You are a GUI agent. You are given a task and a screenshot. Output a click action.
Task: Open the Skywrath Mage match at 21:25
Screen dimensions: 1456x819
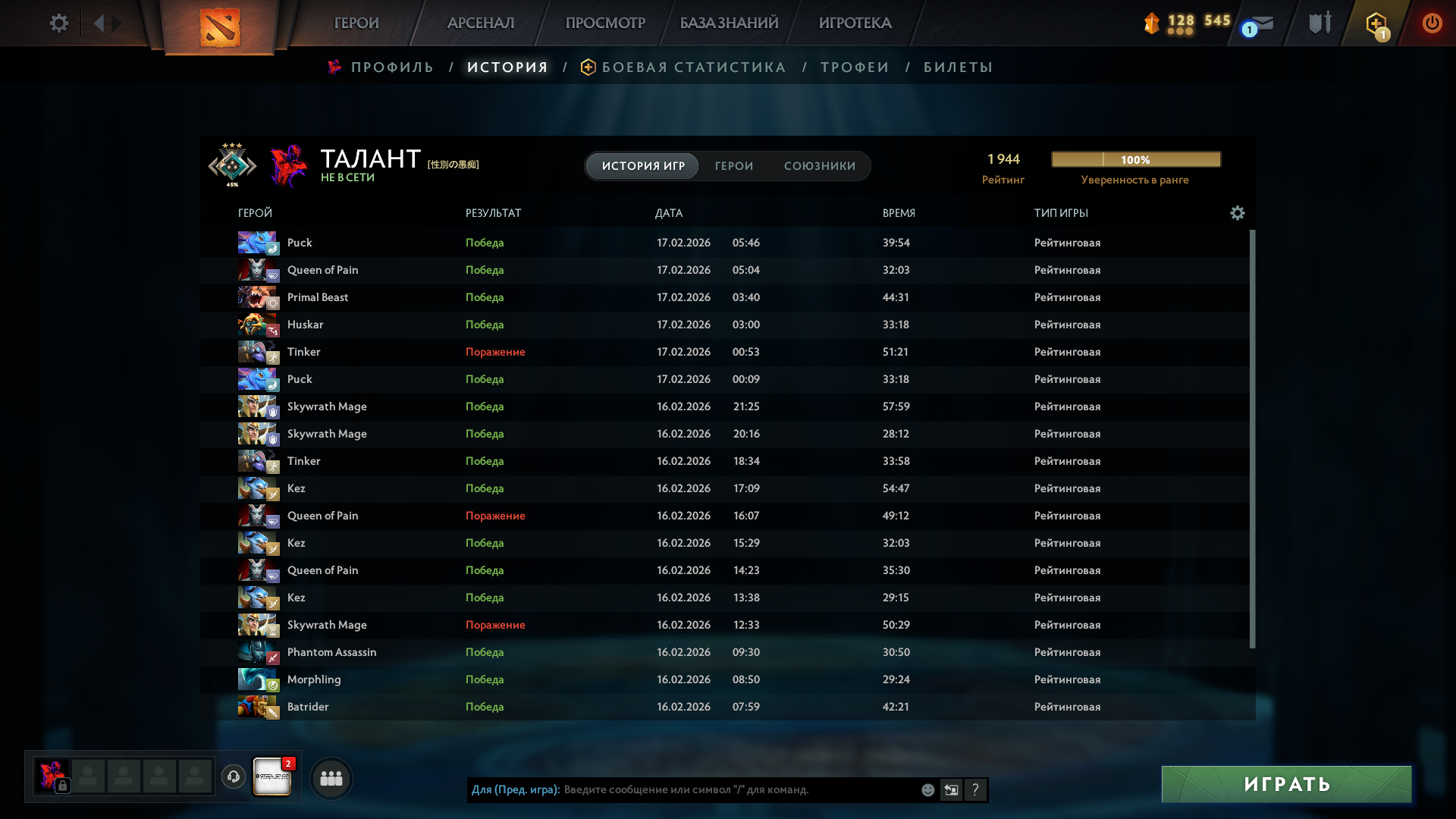[724, 406]
